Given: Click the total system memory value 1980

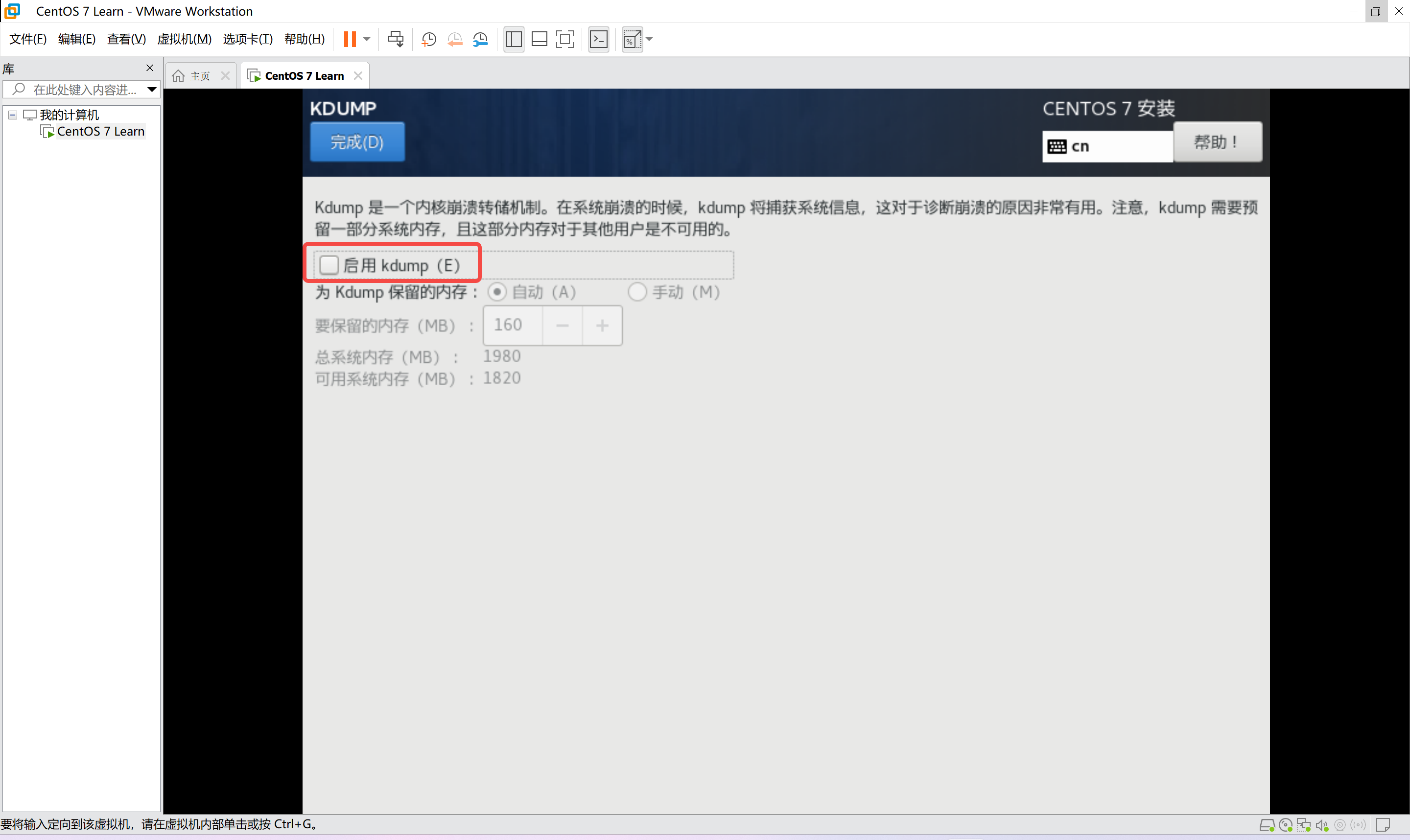Looking at the screenshot, I should pos(501,356).
